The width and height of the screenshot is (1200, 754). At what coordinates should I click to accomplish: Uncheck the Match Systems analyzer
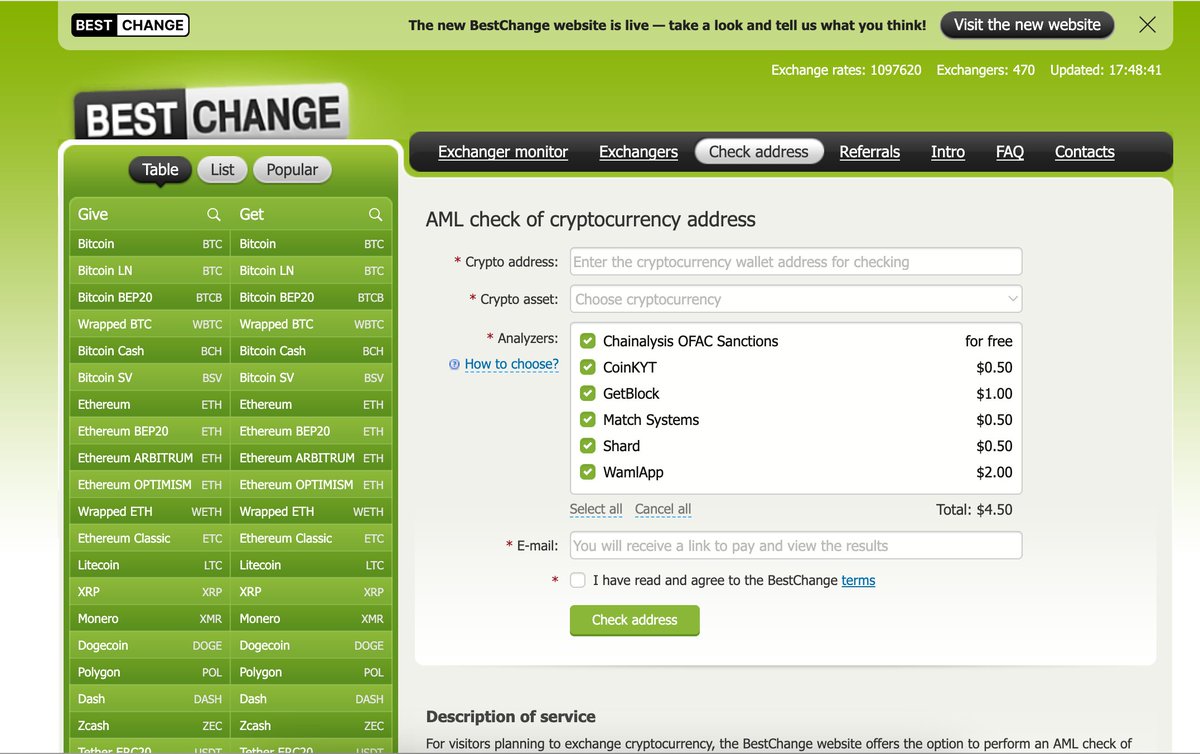coord(588,420)
